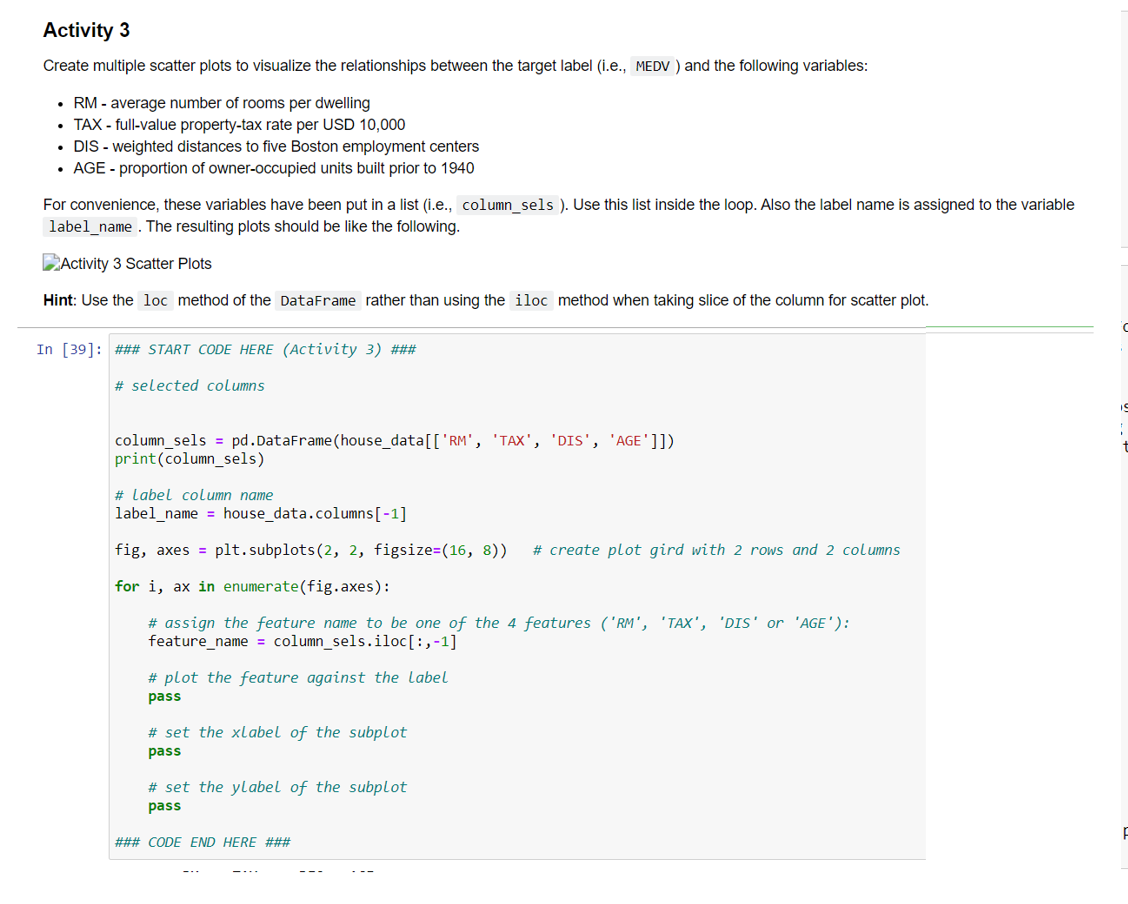The height and width of the screenshot is (904, 1128).
Task: Select the Activity 3 heading
Action: point(86,30)
